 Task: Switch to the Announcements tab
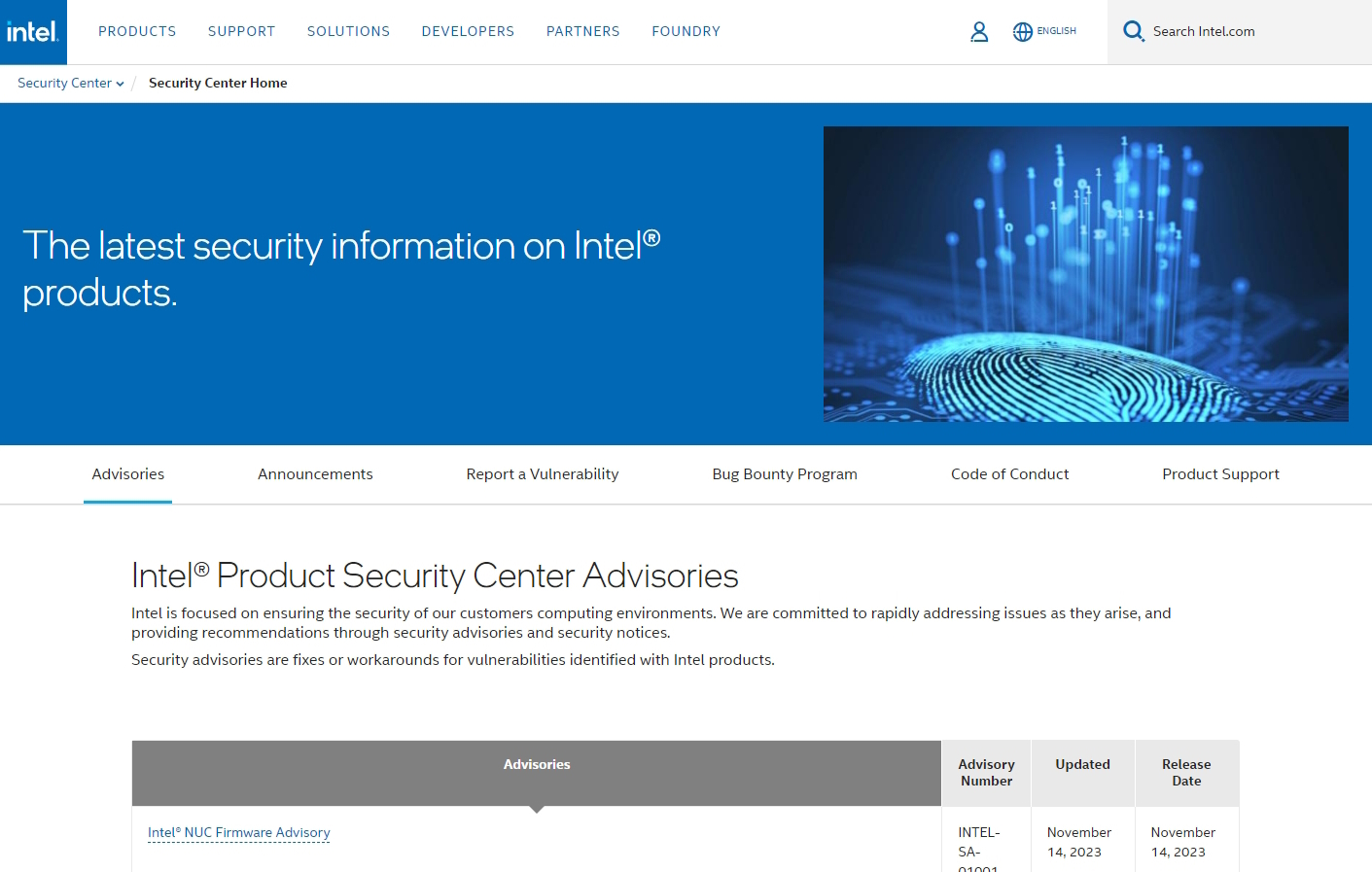point(315,473)
